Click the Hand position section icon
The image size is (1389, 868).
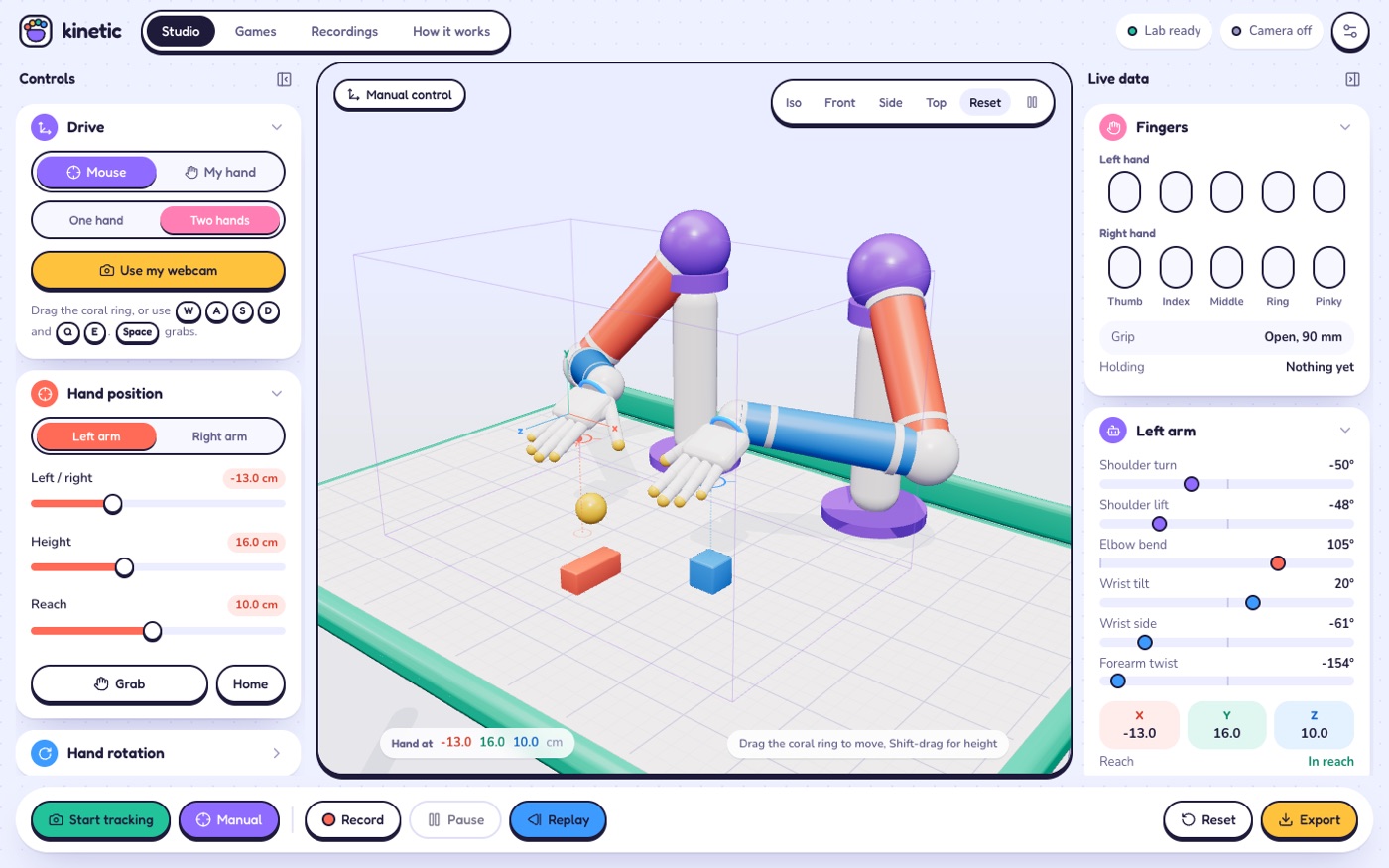[x=45, y=394]
